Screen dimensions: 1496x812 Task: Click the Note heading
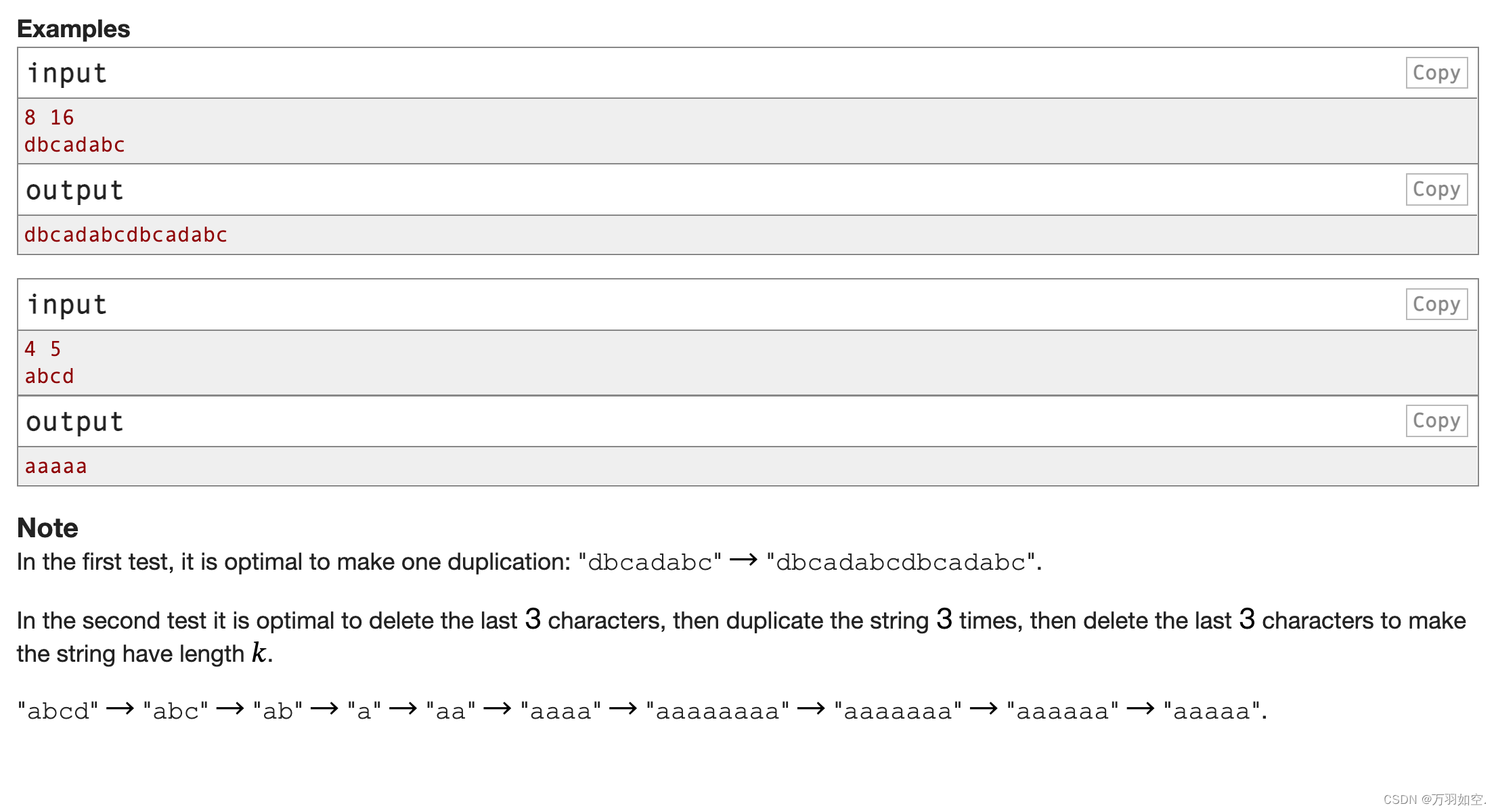coord(47,528)
